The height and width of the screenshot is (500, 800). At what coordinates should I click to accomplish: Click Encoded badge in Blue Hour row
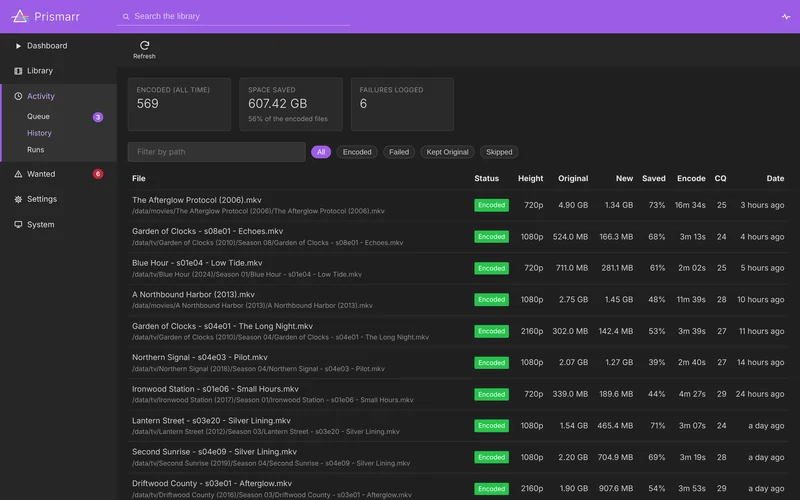pyautogui.click(x=491, y=268)
